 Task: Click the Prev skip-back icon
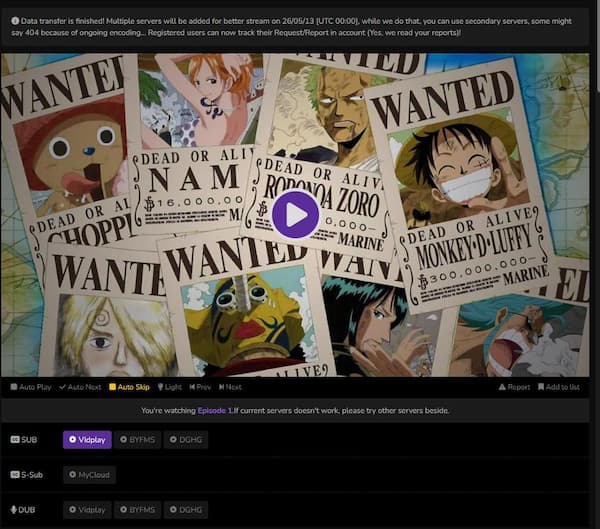click(x=192, y=387)
